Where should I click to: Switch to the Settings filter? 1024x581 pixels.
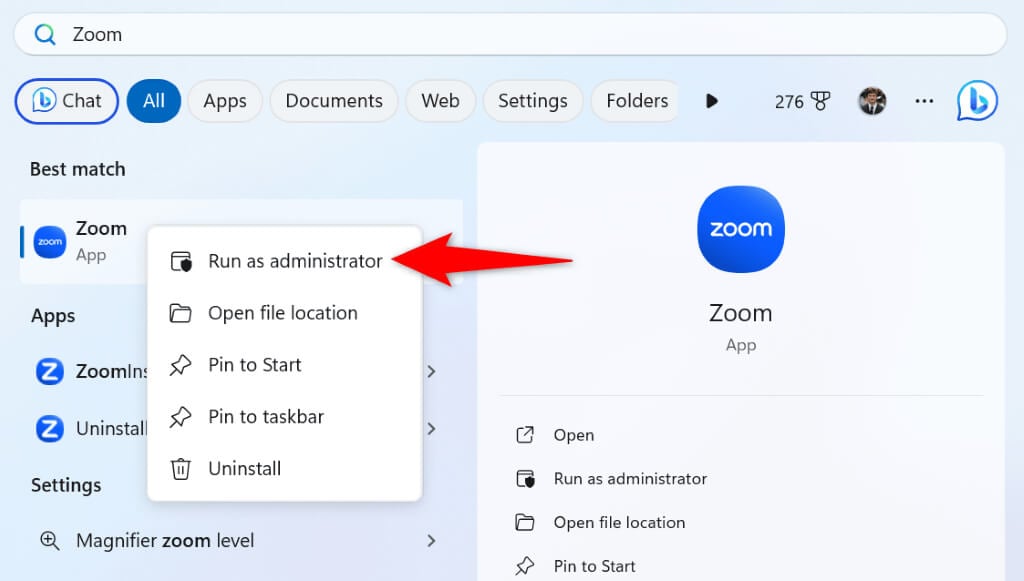tap(532, 101)
